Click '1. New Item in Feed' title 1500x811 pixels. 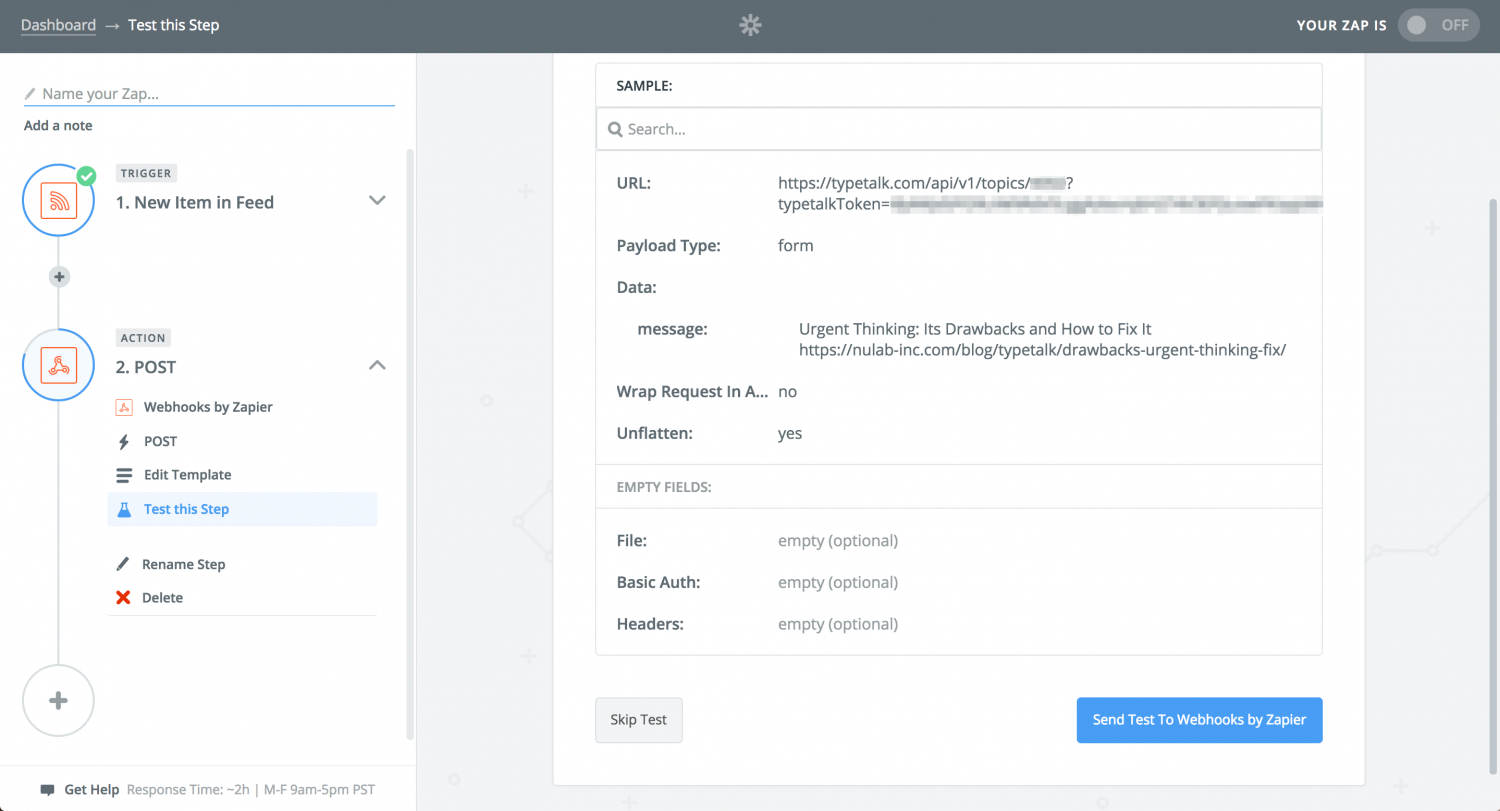point(195,202)
